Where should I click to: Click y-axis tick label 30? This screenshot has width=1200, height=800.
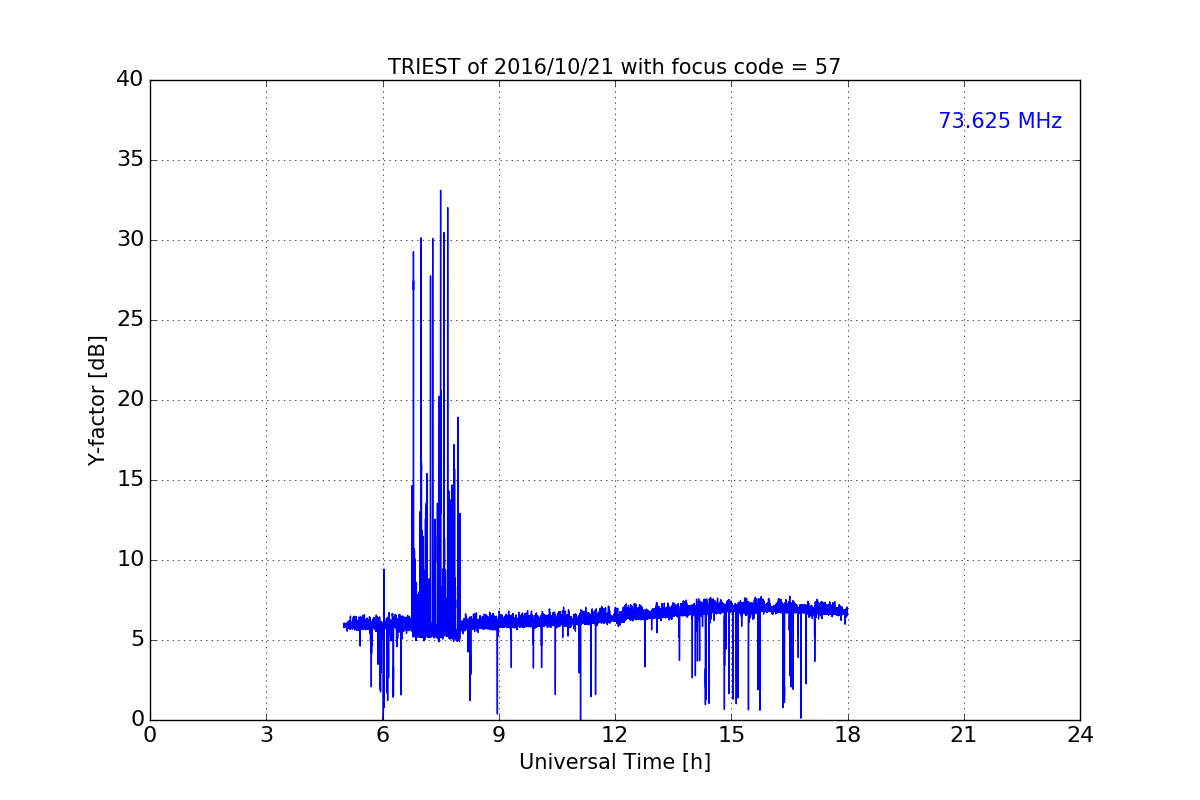130,240
